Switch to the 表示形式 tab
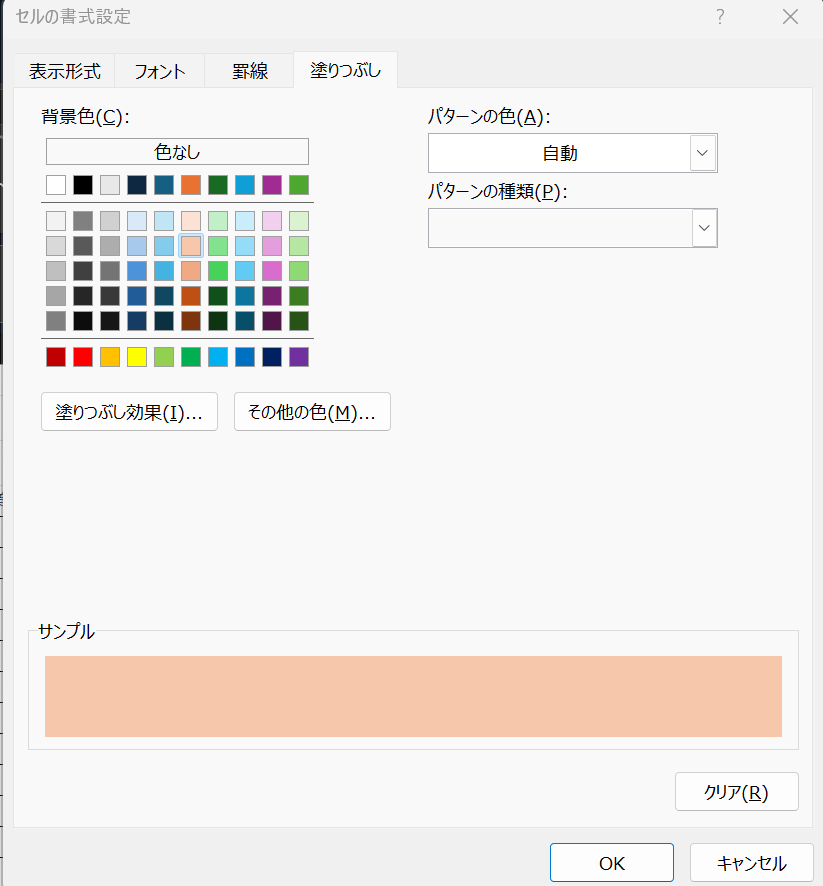Viewport: 823px width, 886px height. click(64, 71)
